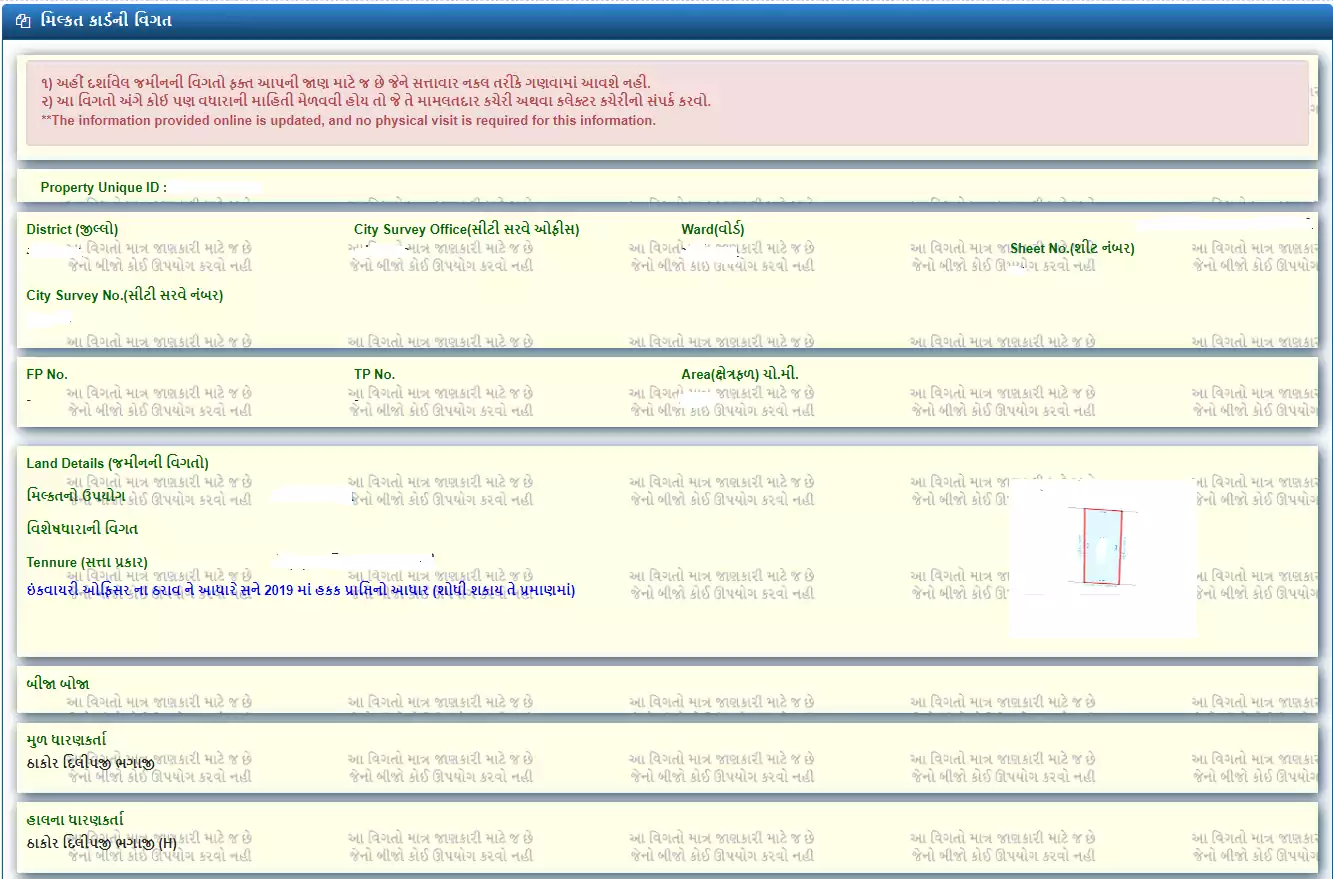1333x879 pixels.
Task: Click the Area(ક્ષેત્રફળ) ચો.મી. label
Action: point(739,374)
